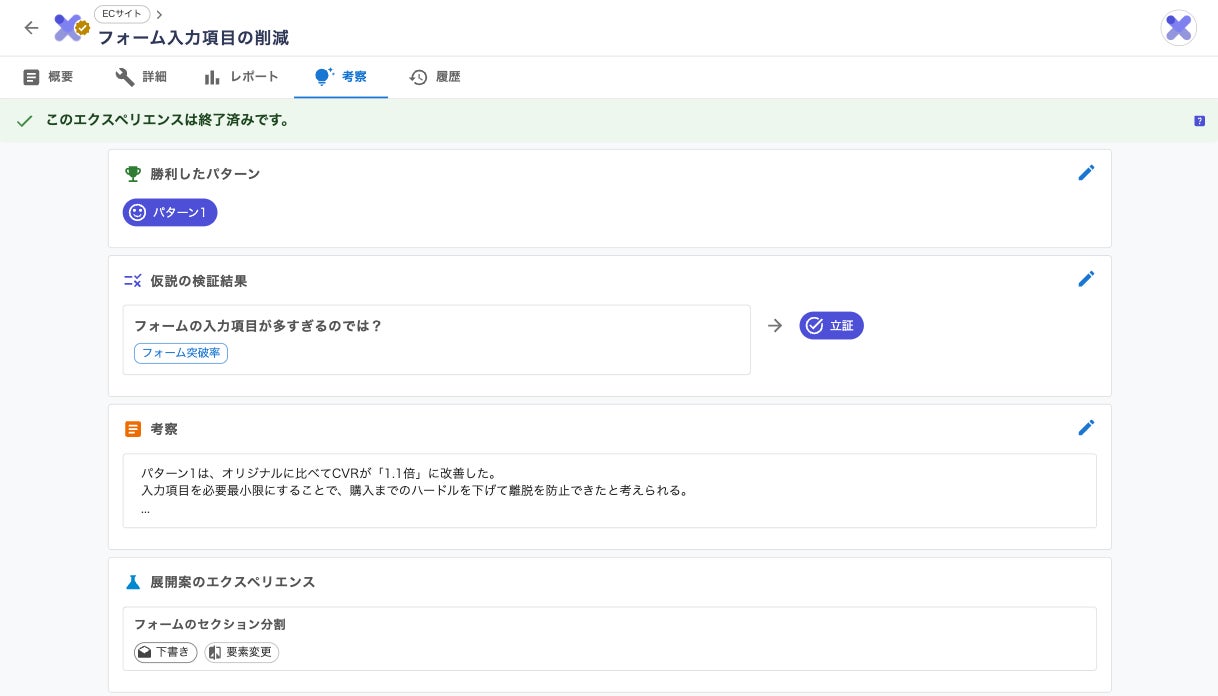Viewport: 1218px width, 696px height.
Task: Edit the 考察 section with pencil icon
Action: click(1086, 427)
